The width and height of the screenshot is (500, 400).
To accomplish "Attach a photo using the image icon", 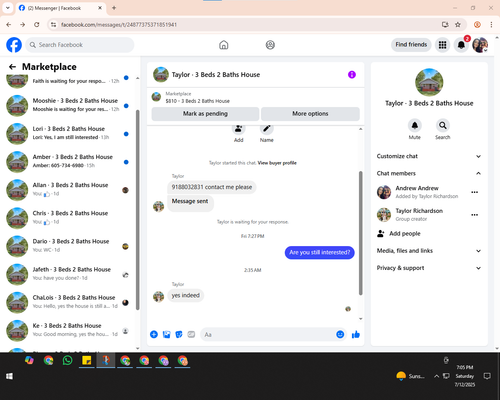I will [x=166, y=334].
